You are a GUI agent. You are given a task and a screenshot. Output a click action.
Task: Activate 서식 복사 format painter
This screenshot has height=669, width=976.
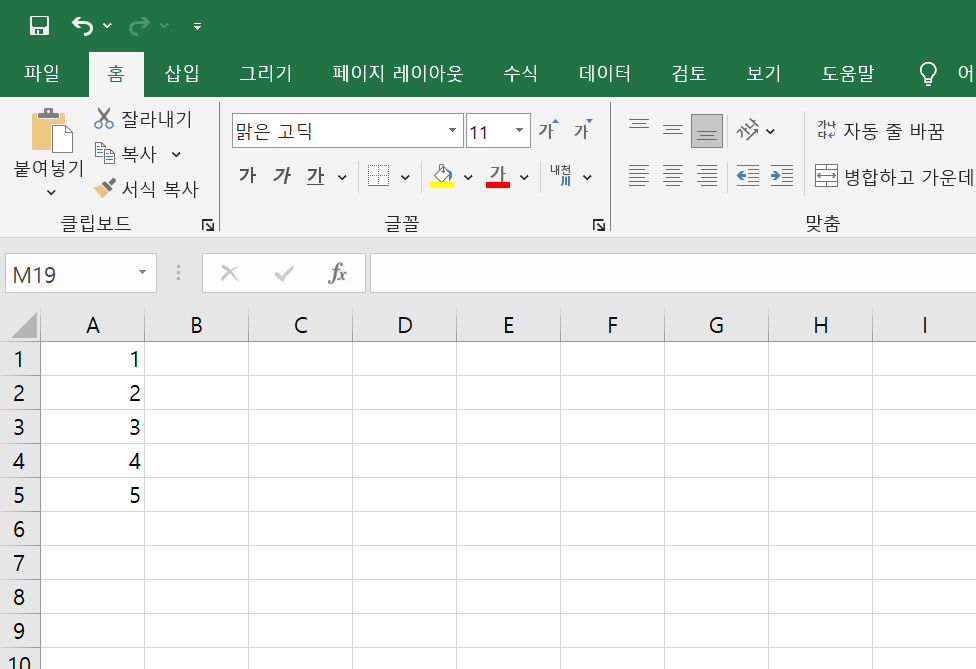tap(146, 189)
